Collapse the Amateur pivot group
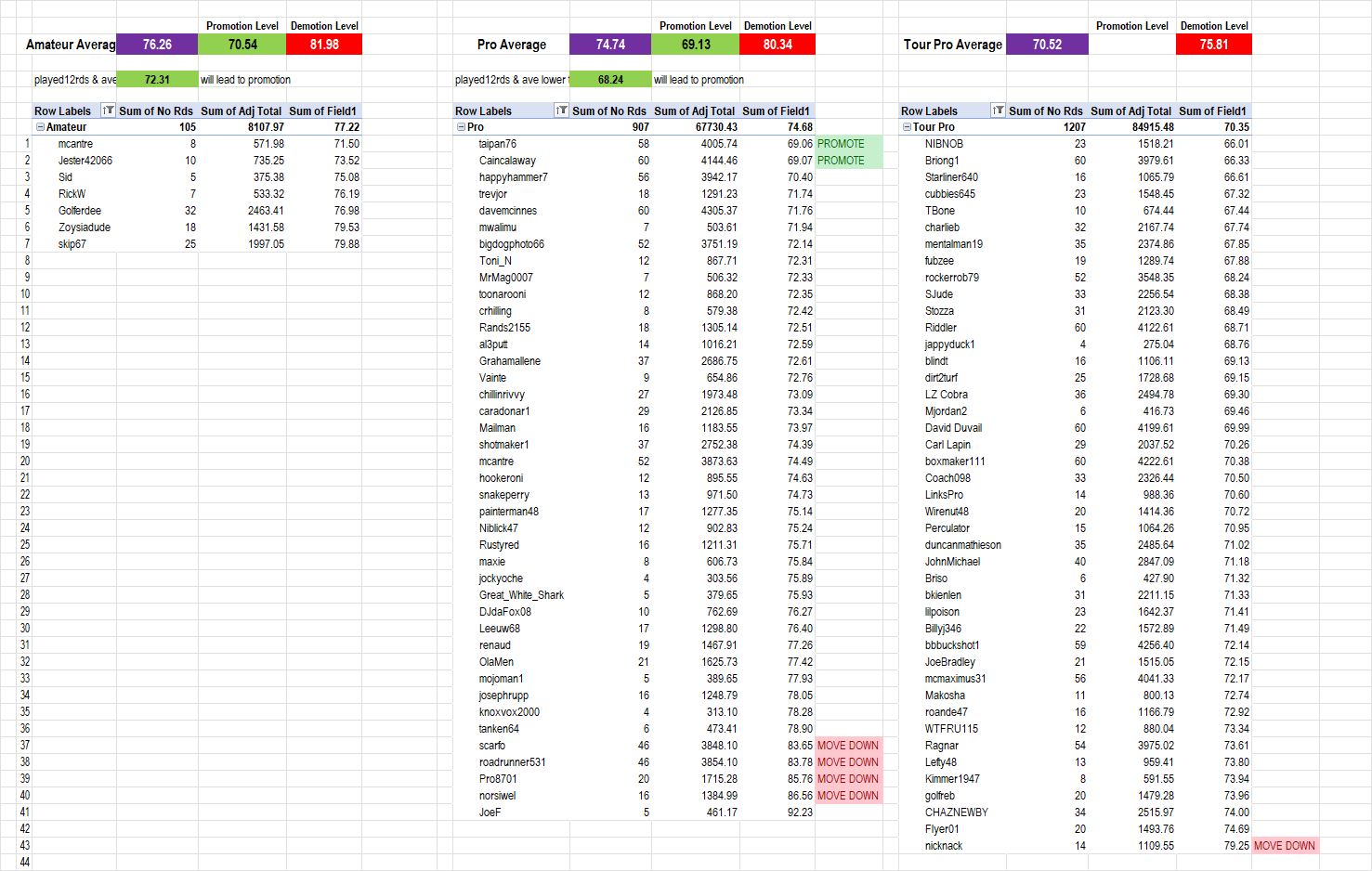1372x871 pixels. (x=40, y=127)
